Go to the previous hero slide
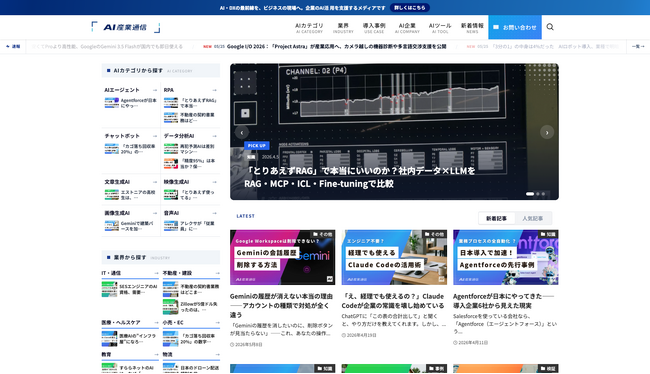650x374 pixels. pyautogui.click(x=242, y=132)
